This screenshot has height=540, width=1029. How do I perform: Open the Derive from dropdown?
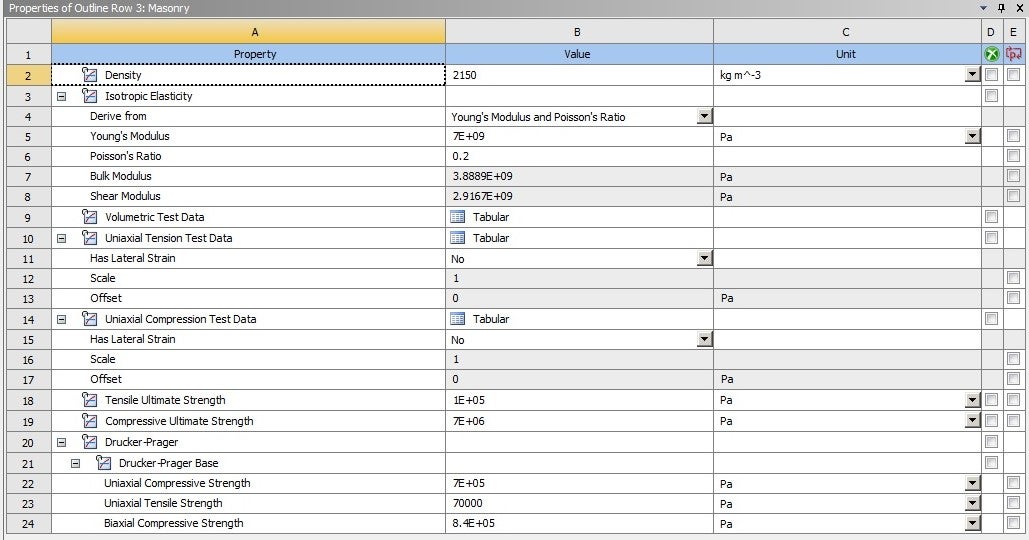click(704, 116)
